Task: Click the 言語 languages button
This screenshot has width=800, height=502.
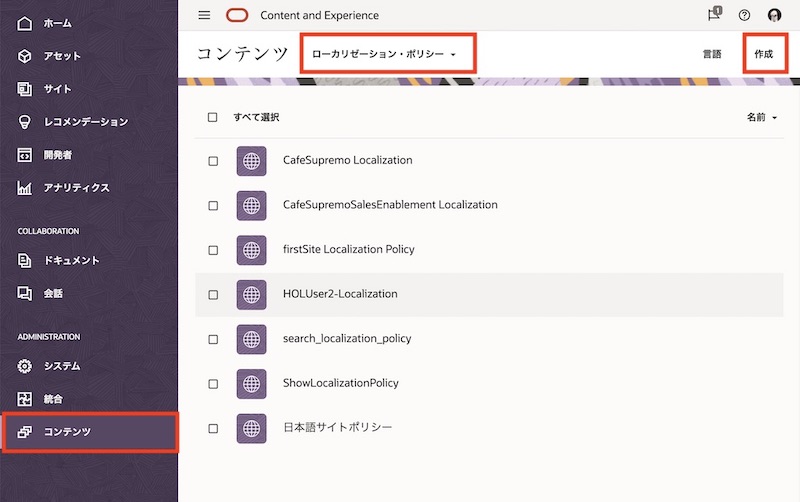Action: [x=712, y=54]
